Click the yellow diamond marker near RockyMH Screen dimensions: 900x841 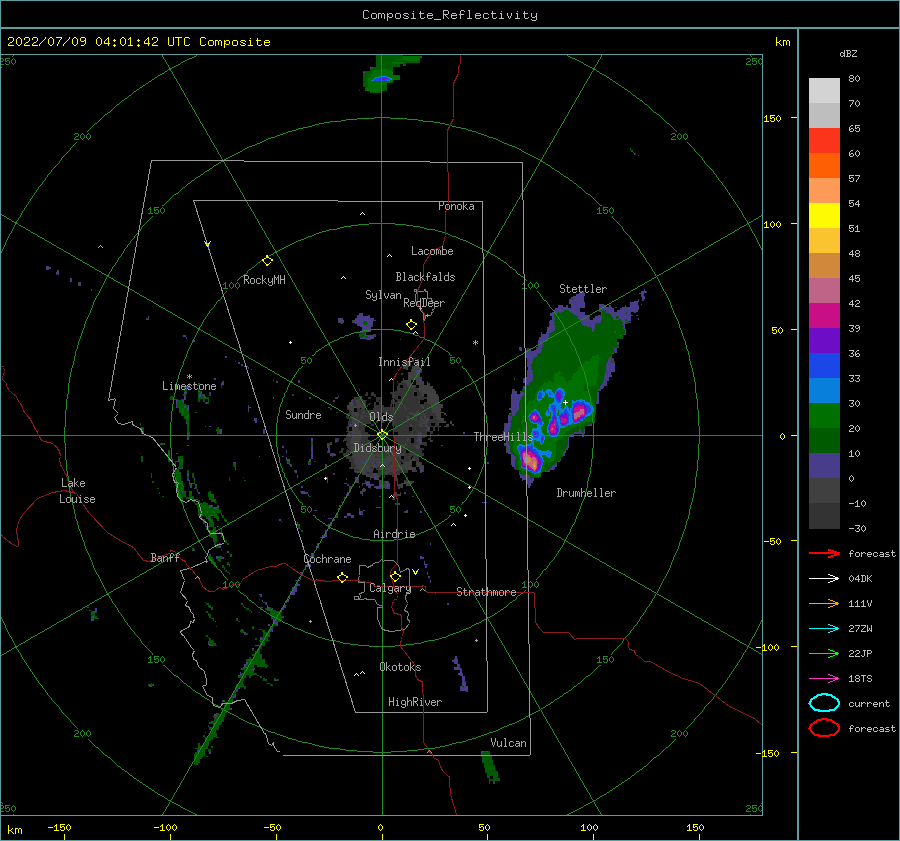coord(267,261)
